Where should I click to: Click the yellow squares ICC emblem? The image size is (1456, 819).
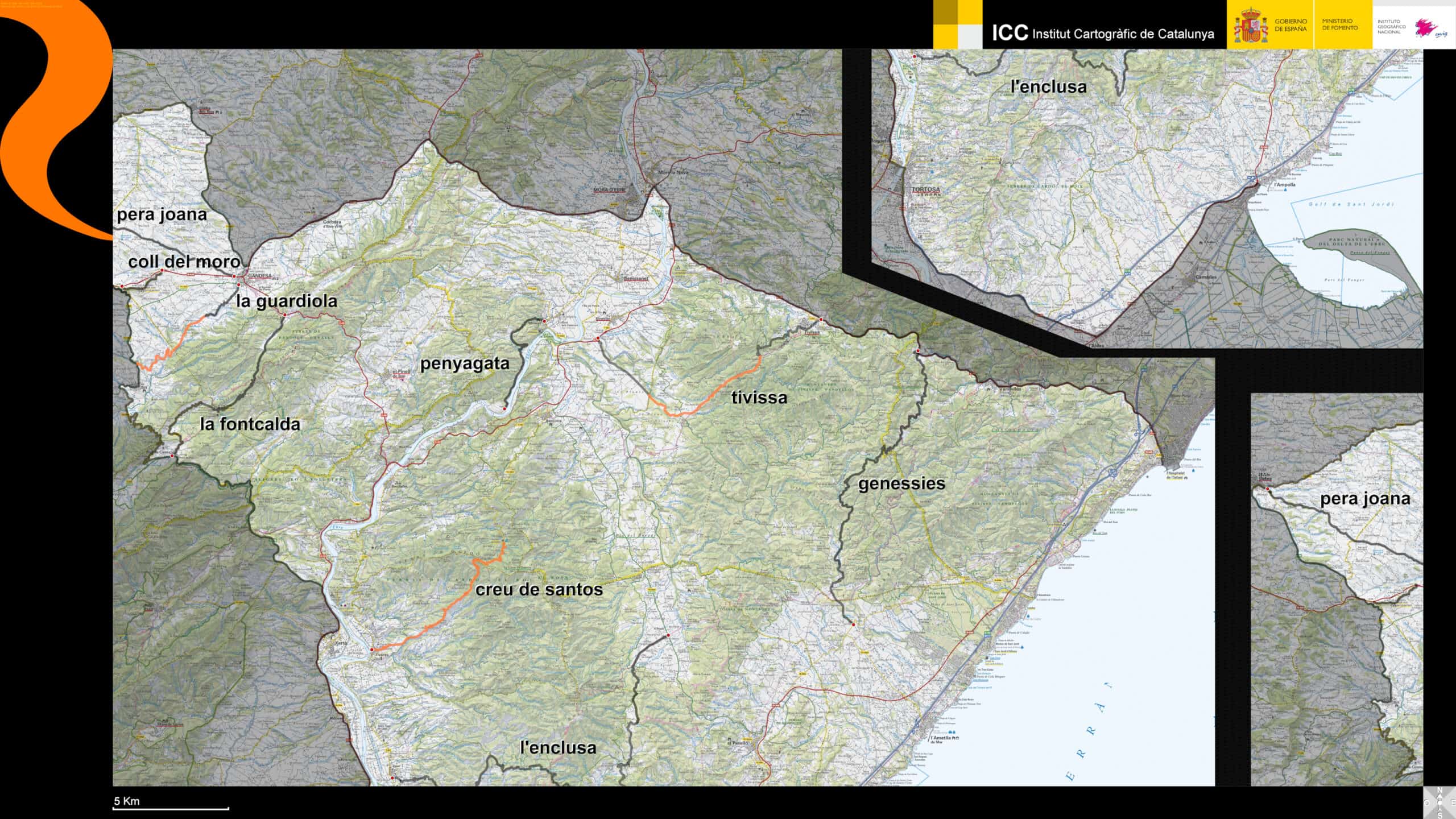pyautogui.click(x=957, y=24)
